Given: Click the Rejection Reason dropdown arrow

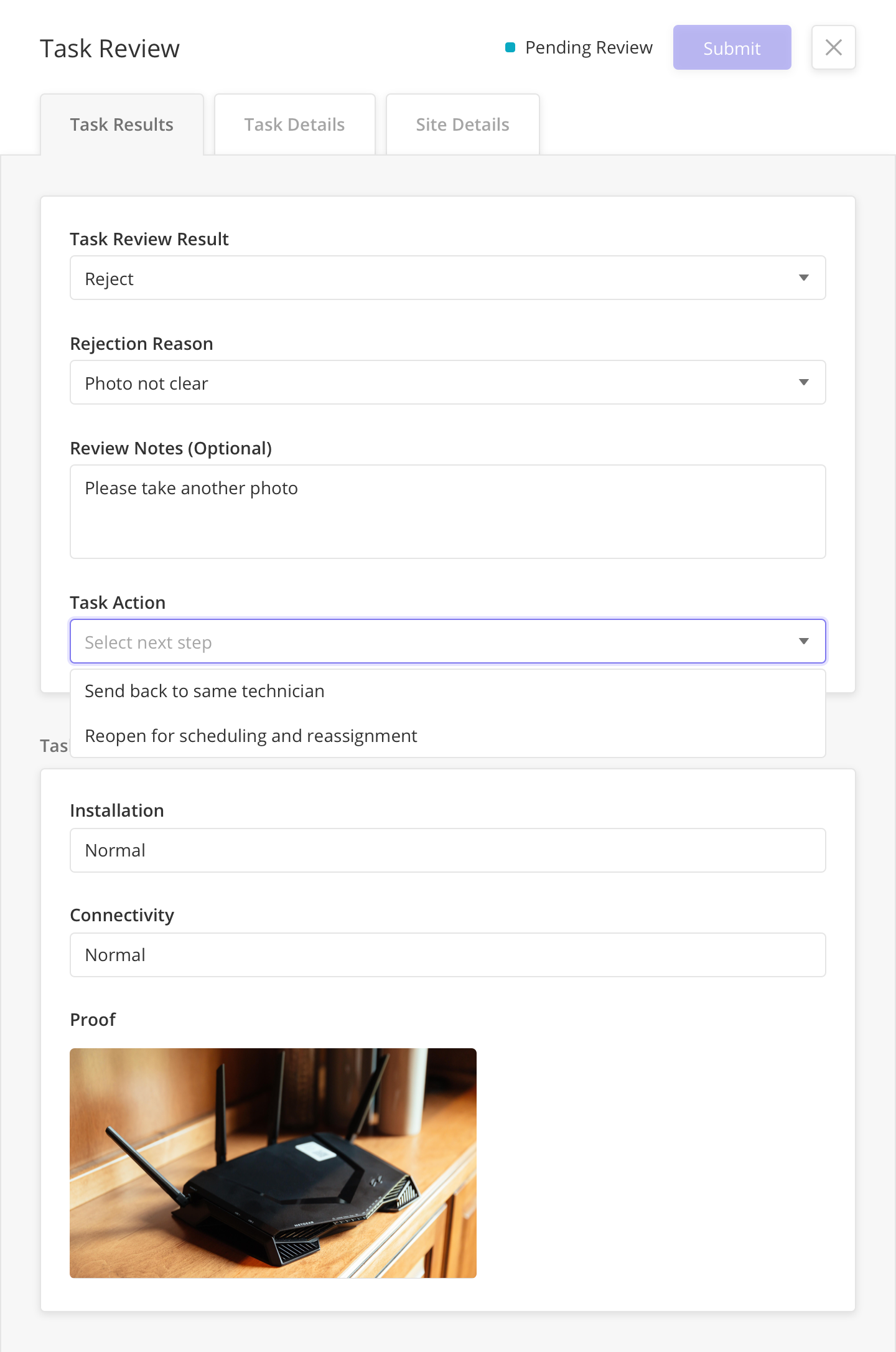Looking at the screenshot, I should pos(803,382).
